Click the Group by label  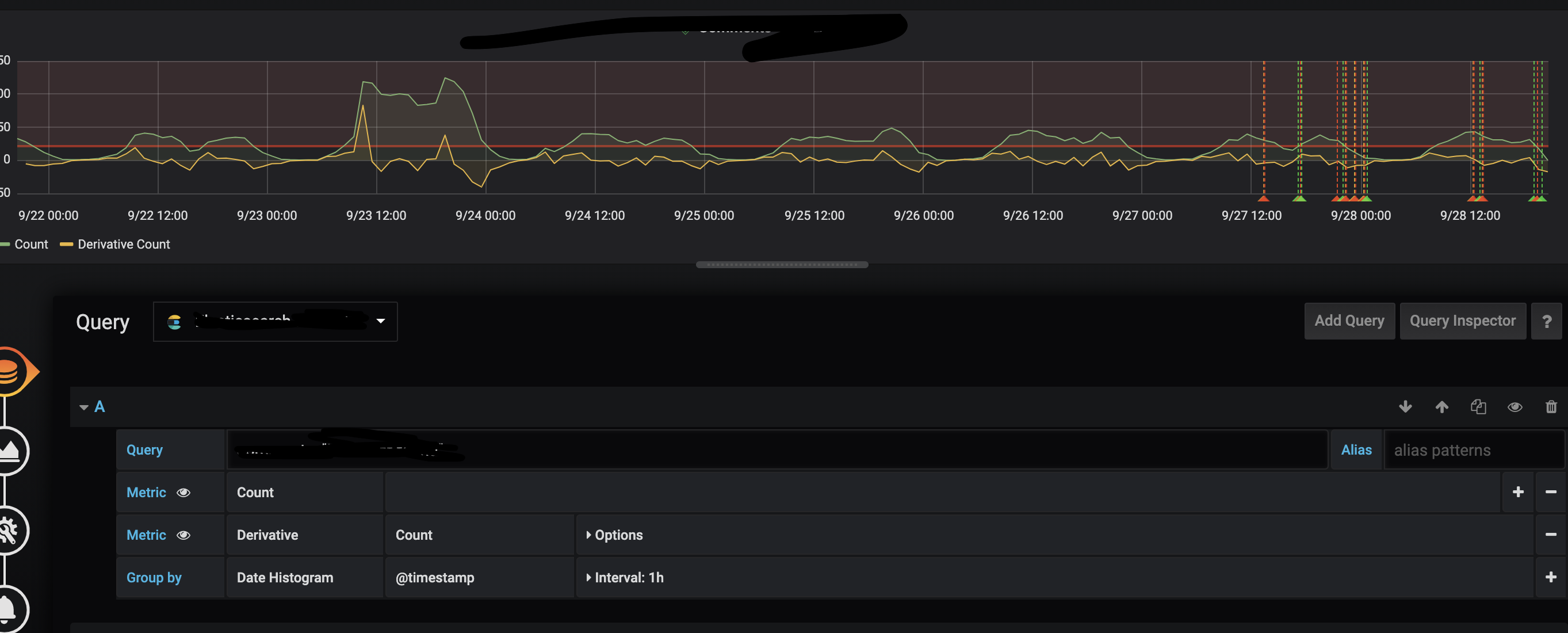[154, 578]
